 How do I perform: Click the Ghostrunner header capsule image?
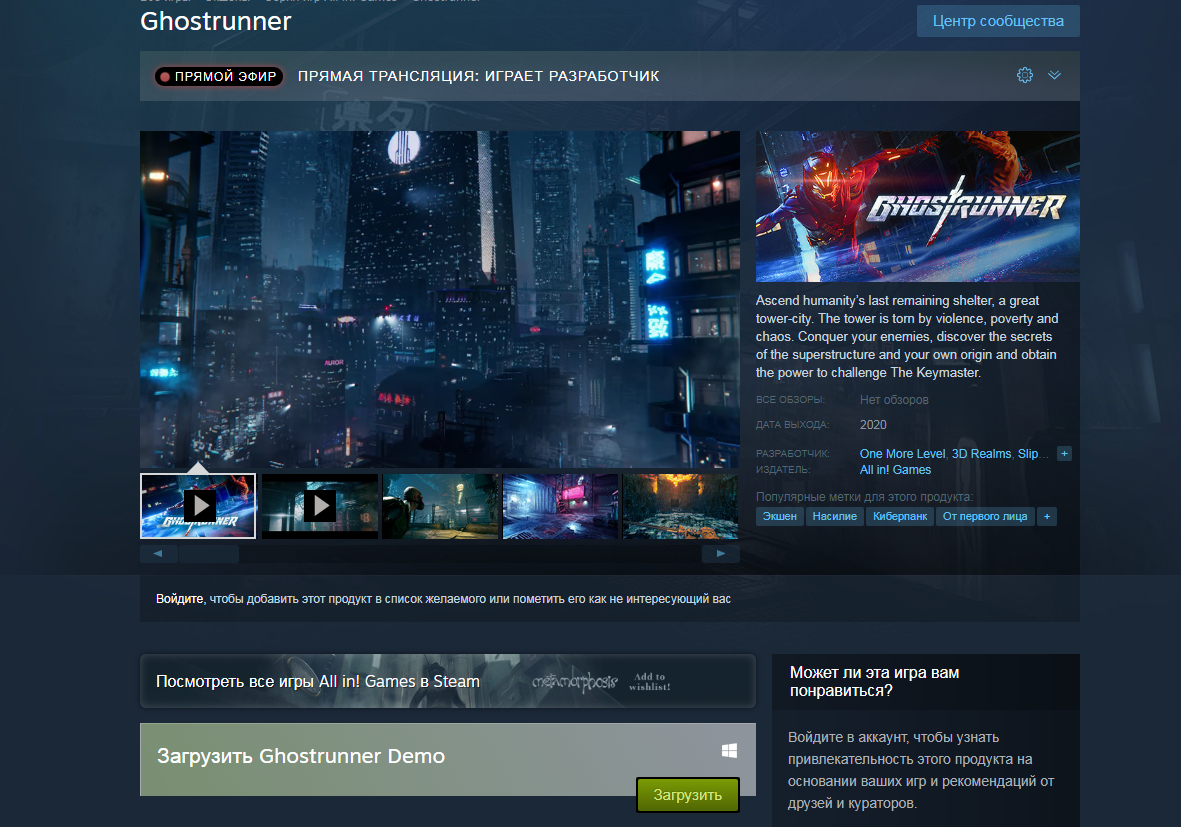tap(917, 206)
